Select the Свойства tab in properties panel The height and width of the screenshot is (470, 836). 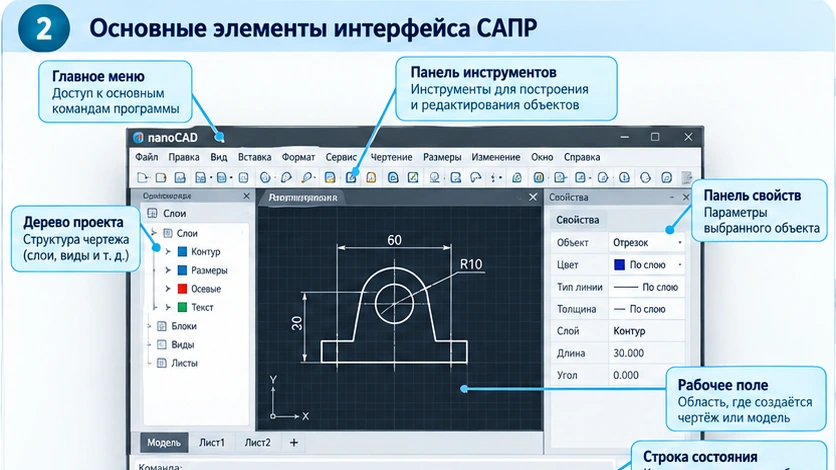[577, 220]
